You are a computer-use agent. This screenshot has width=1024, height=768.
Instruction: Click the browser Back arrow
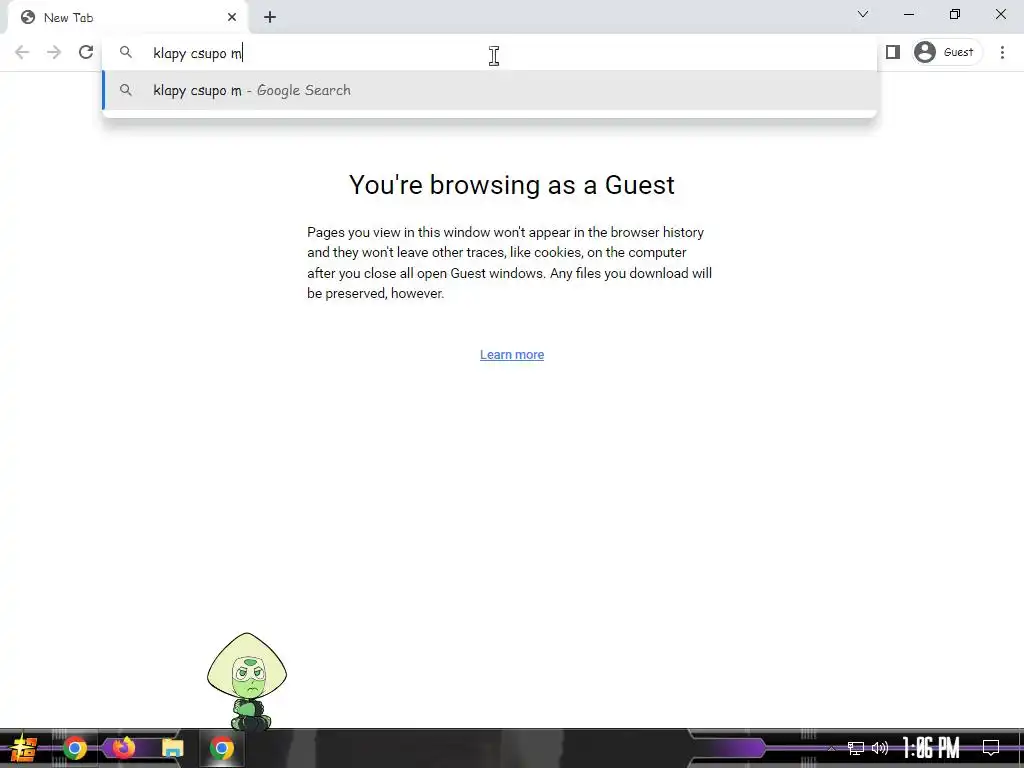pos(22,52)
